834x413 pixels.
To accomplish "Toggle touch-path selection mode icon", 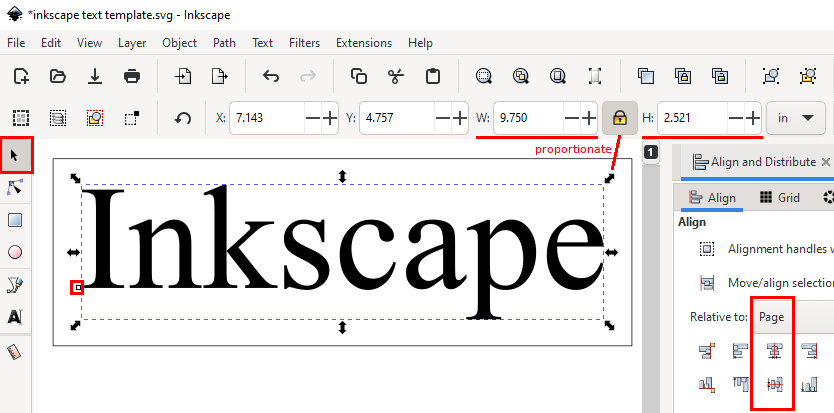I will click(x=95, y=118).
